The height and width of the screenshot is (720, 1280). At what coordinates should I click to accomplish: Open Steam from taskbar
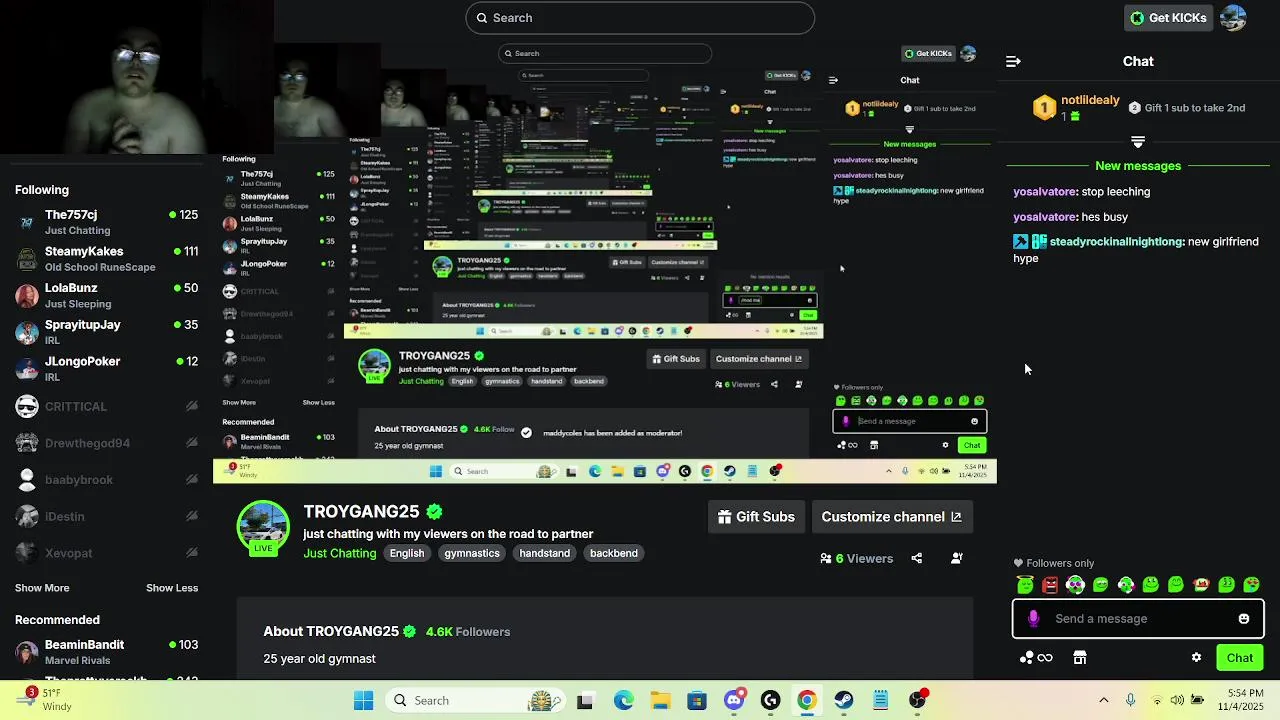point(844,701)
